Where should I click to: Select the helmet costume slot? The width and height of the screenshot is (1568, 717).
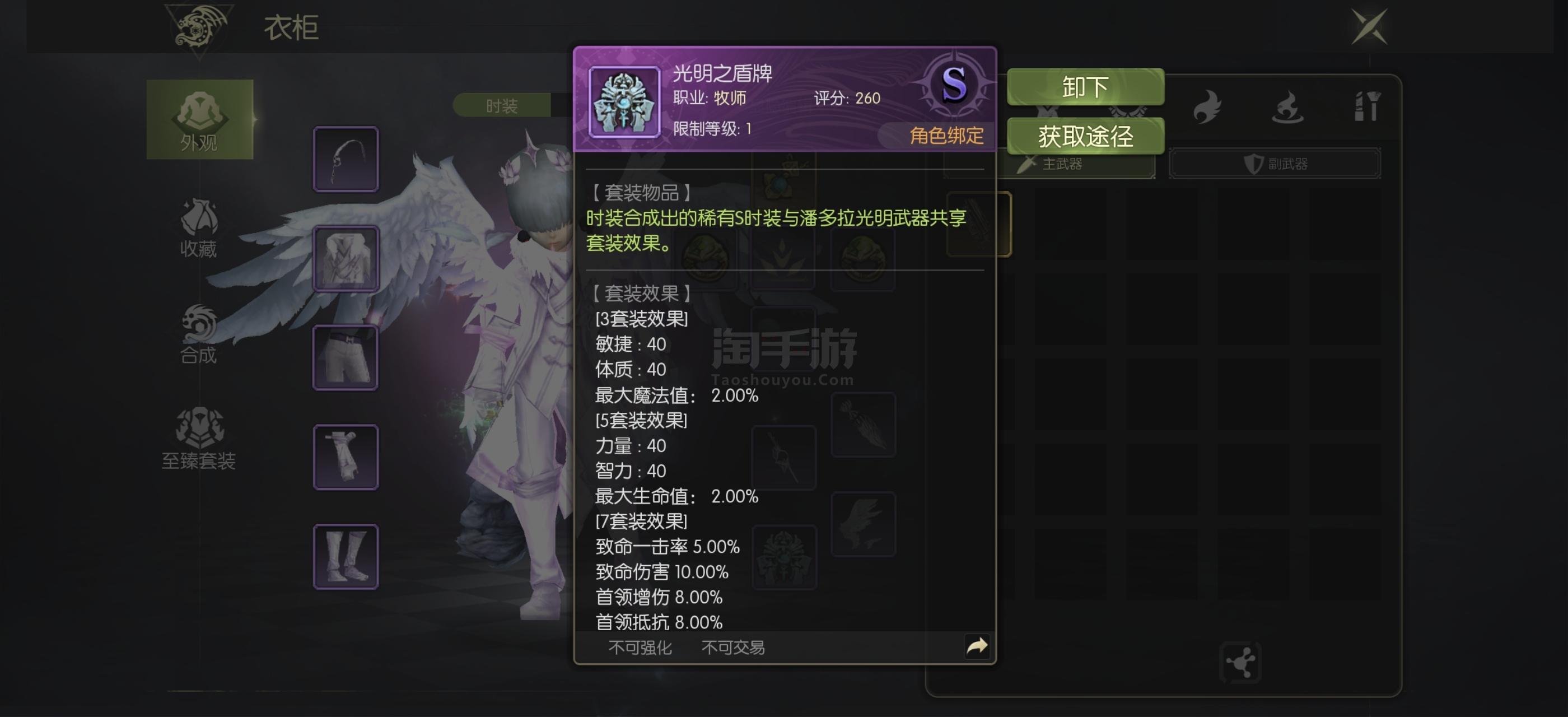(x=346, y=159)
